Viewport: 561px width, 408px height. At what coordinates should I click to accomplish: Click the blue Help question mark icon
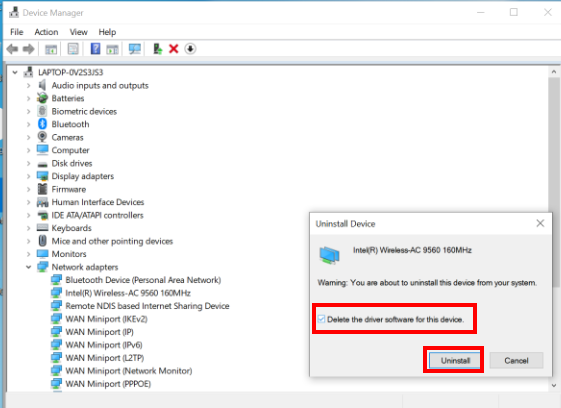tap(96, 49)
